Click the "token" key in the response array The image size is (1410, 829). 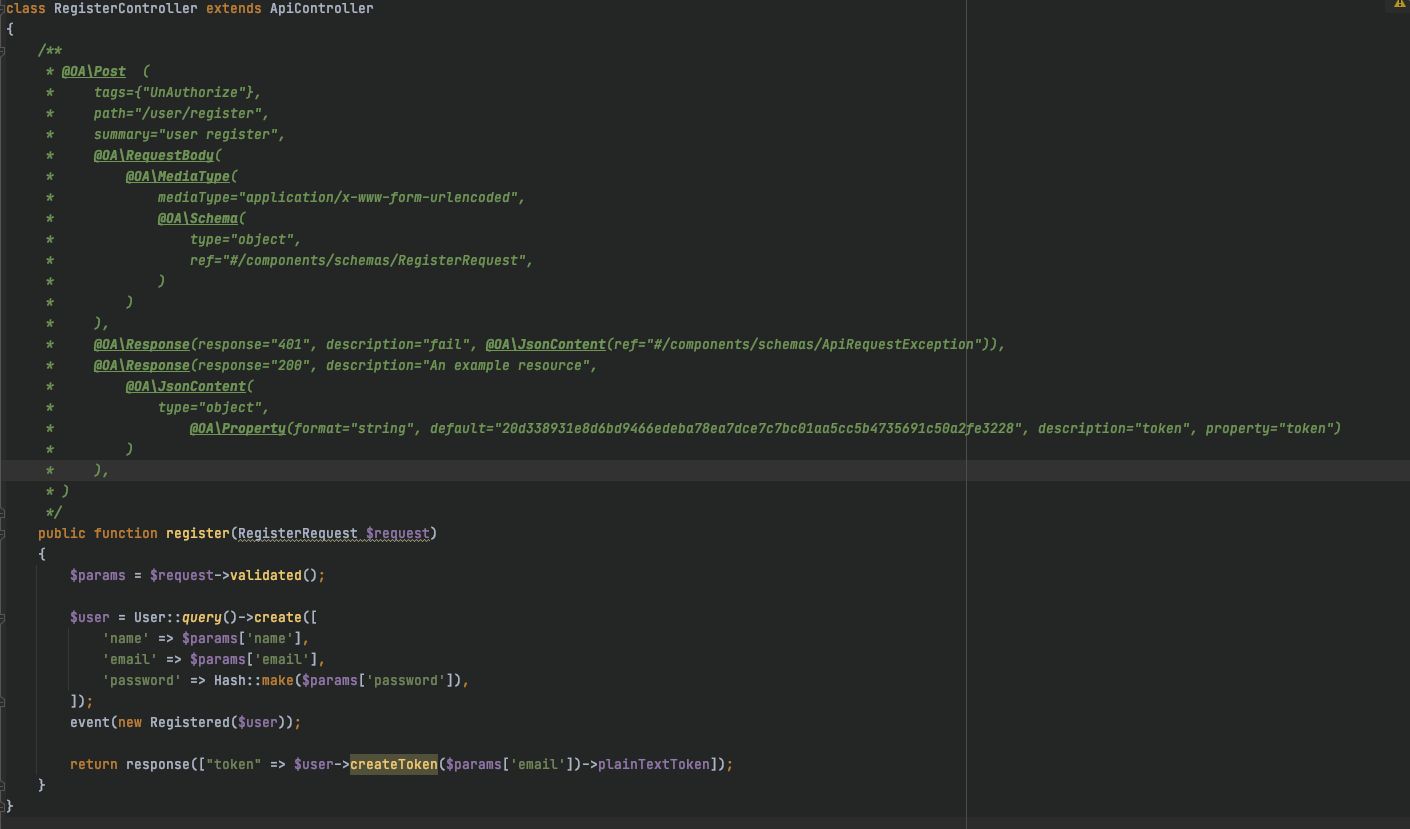(x=234, y=764)
